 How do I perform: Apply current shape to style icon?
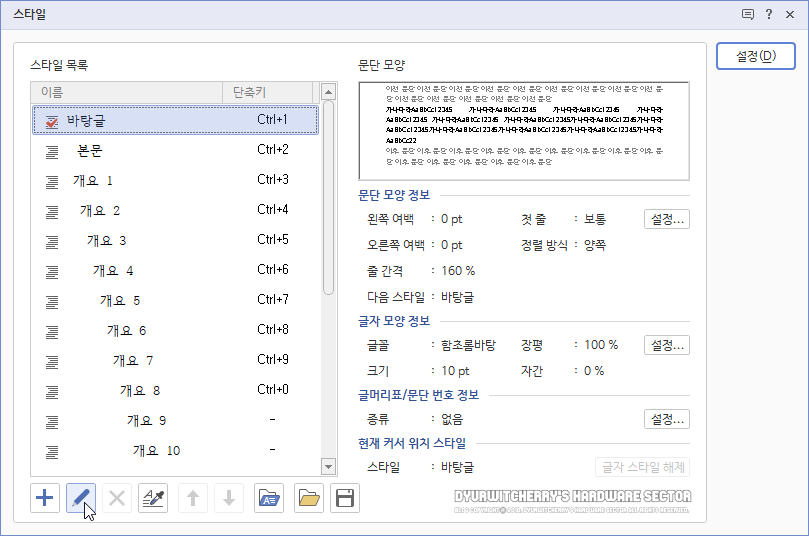(x=153, y=498)
